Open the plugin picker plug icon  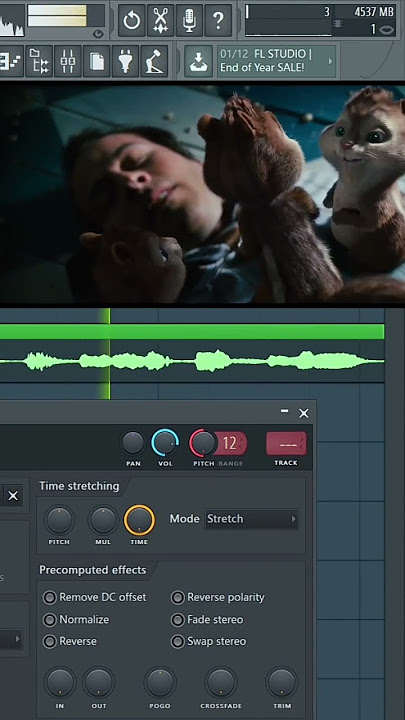[x=125, y=61]
